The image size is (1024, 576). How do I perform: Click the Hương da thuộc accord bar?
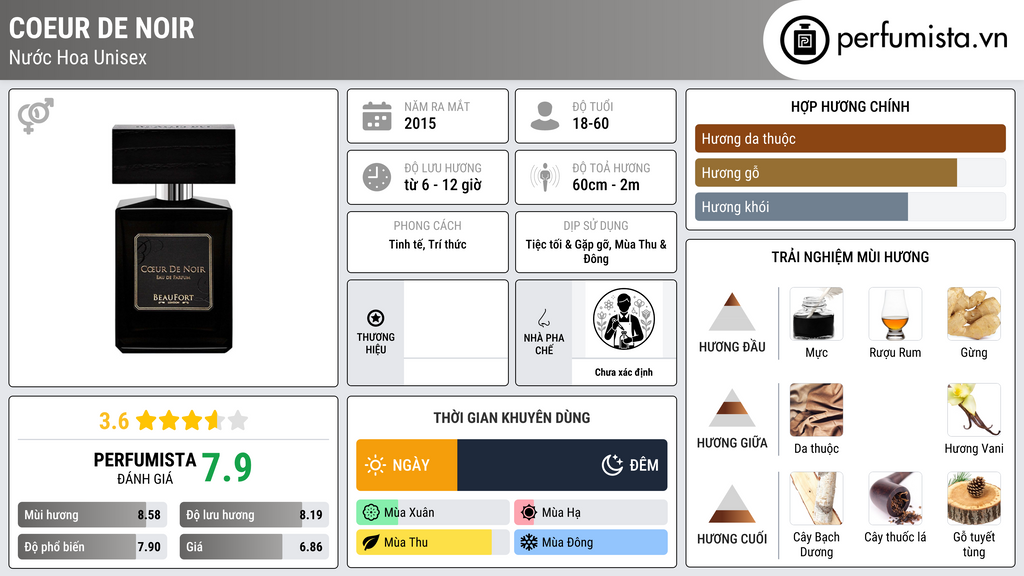point(850,138)
